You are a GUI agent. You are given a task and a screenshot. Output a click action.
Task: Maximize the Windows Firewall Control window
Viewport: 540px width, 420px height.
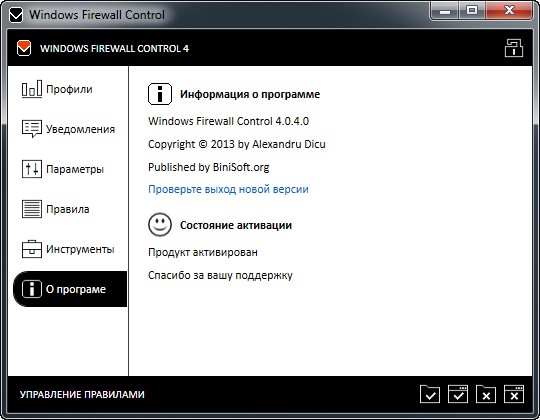pyautogui.click(x=472, y=11)
